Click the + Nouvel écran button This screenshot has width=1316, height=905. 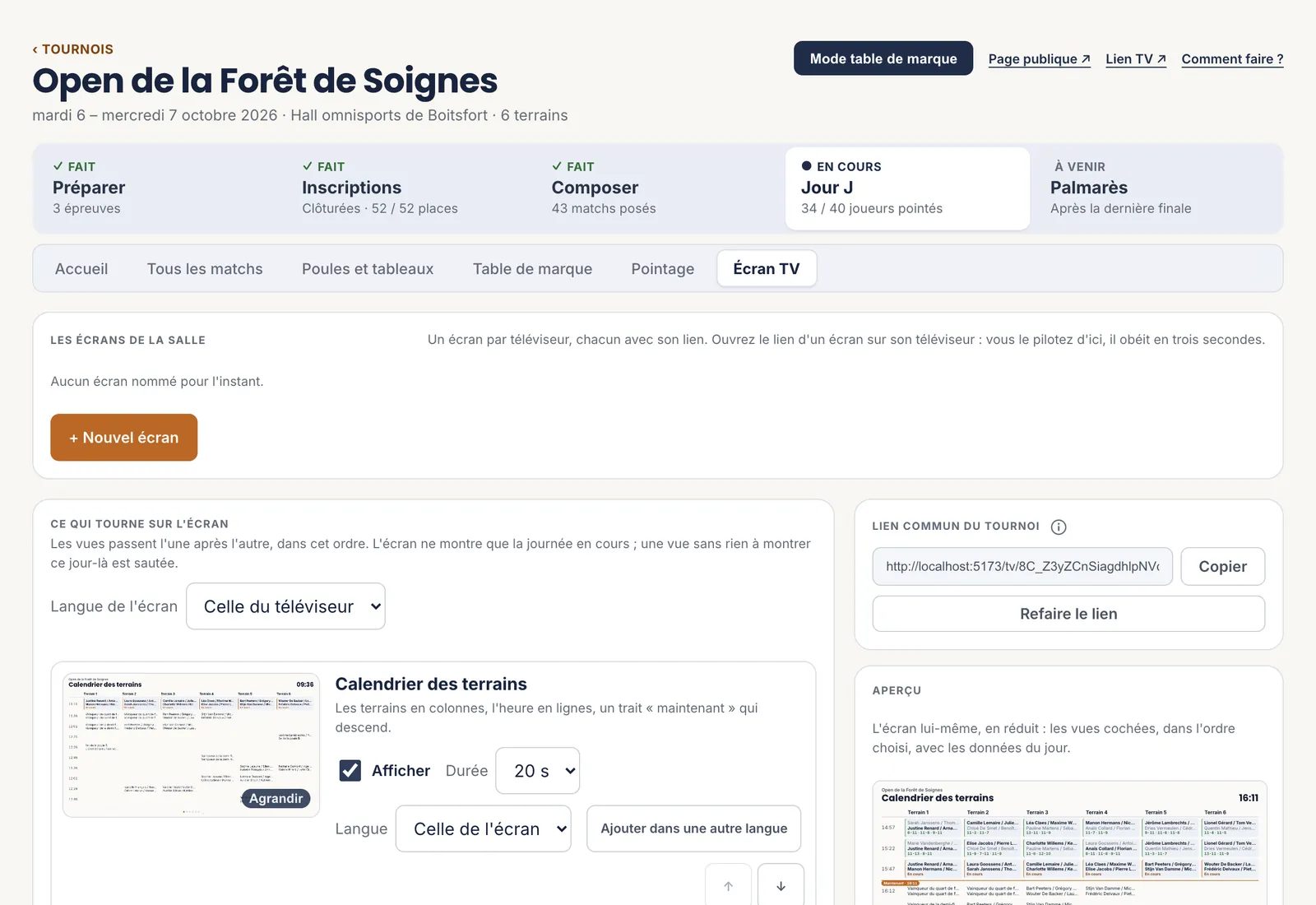(124, 438)
